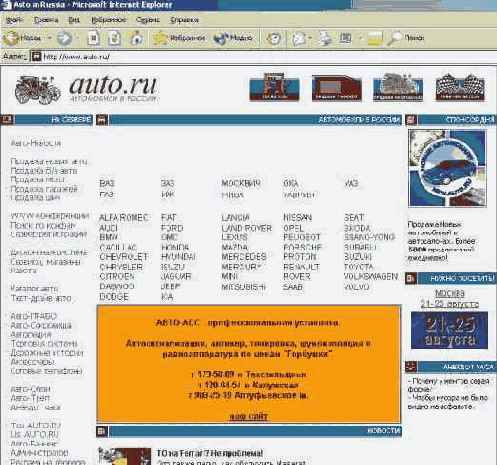497x465 pixels.
Task: Open the LAND ROVER brand link
Action: [247, 228]
